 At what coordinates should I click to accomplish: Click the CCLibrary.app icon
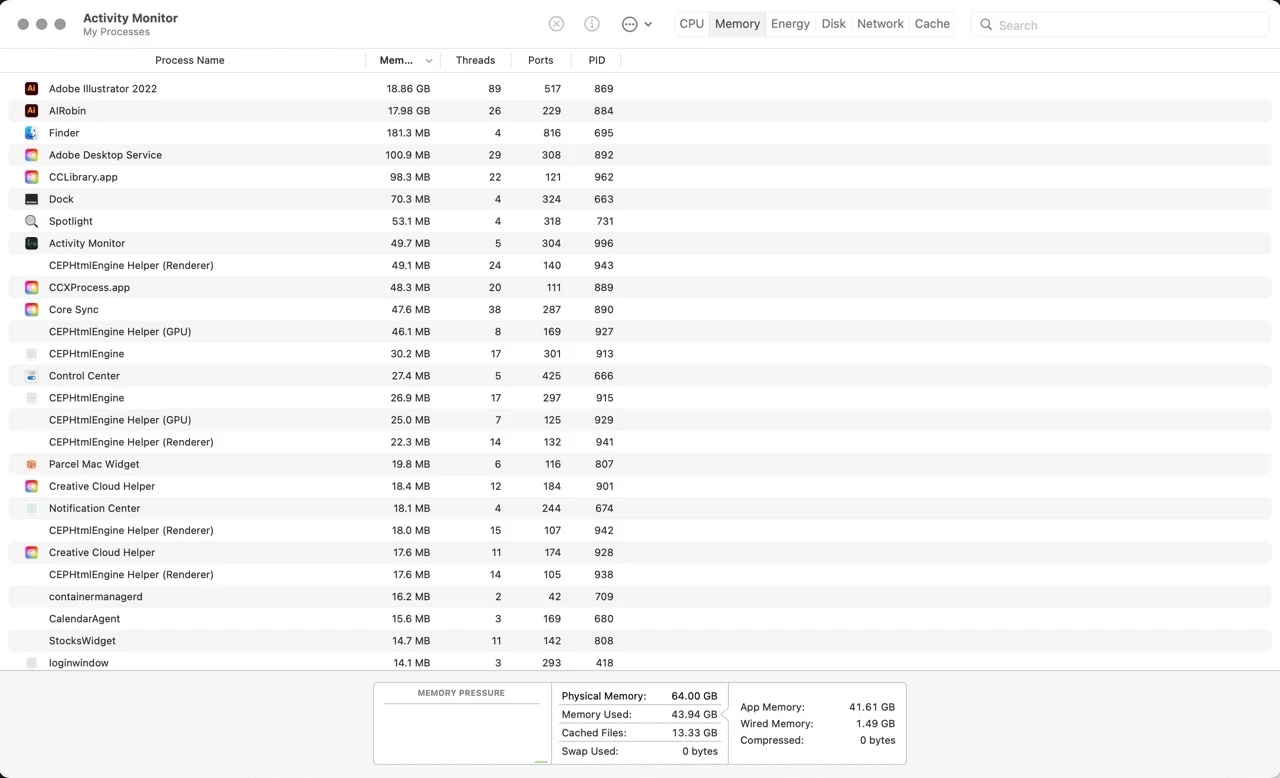click(31, 177)
